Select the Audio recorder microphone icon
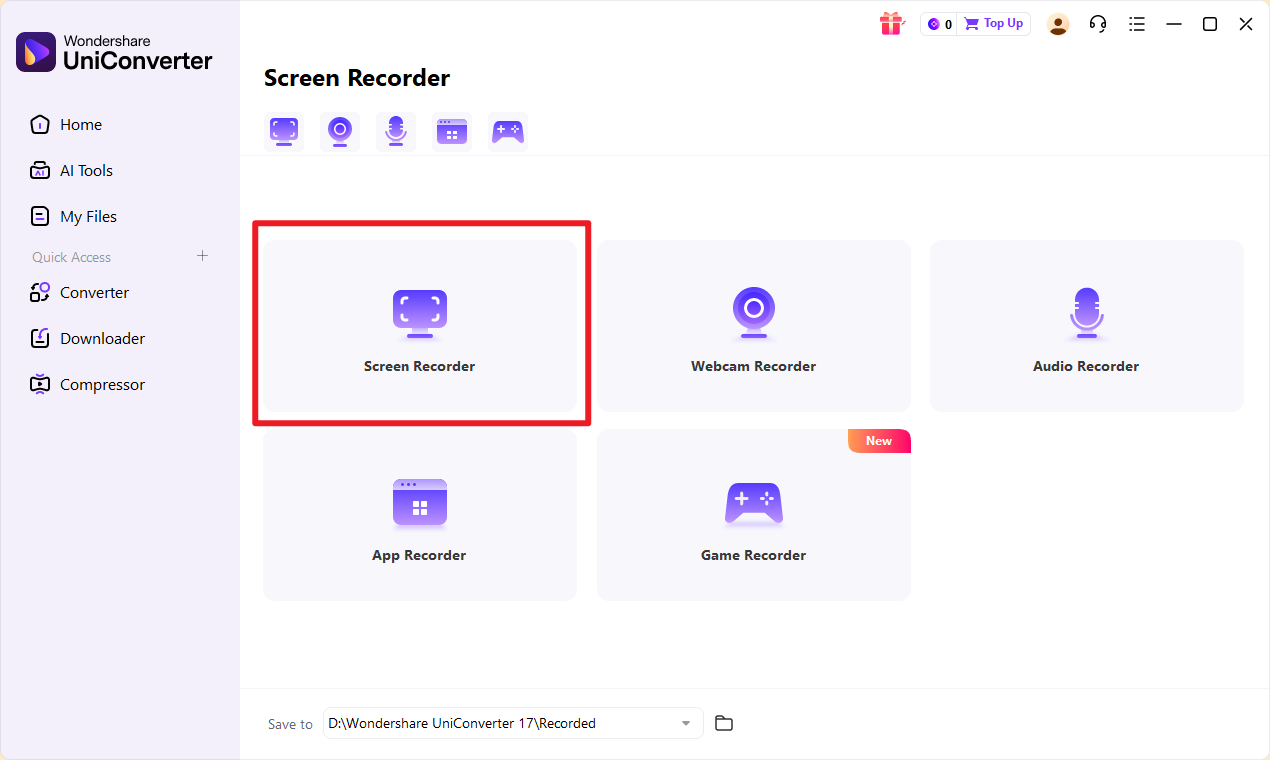 395,131
